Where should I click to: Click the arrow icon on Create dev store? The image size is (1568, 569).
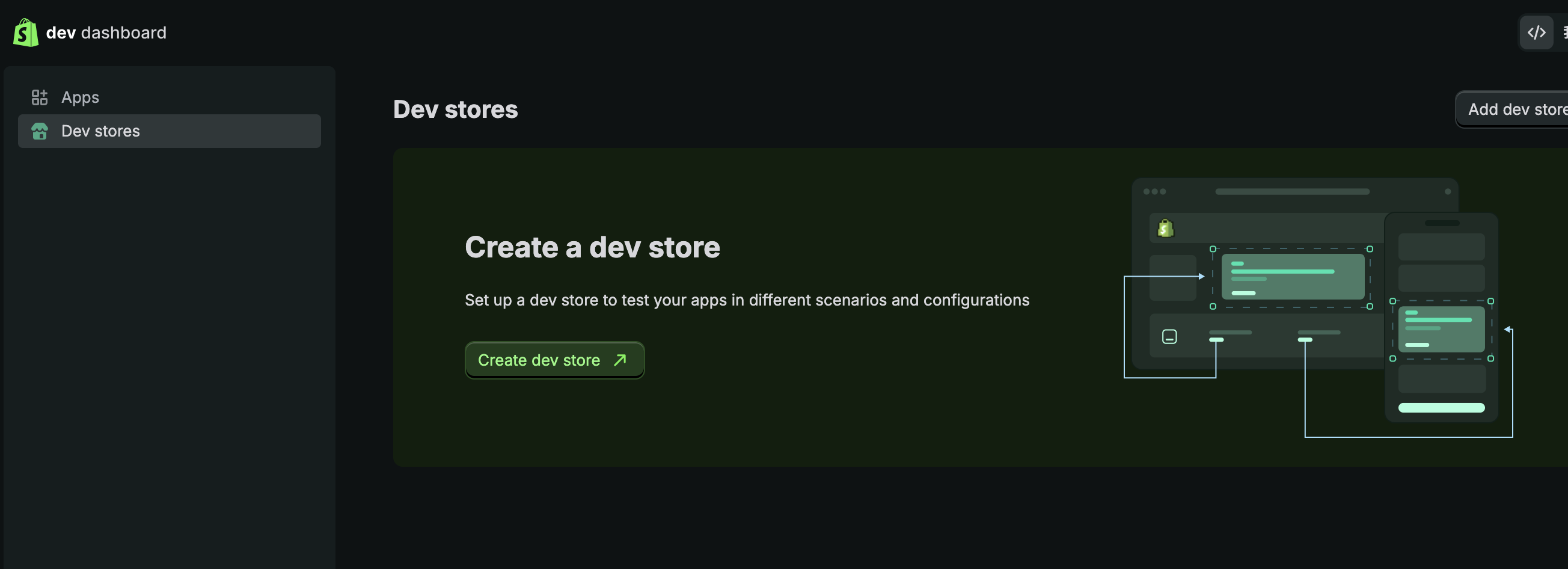tap(620, 360)
